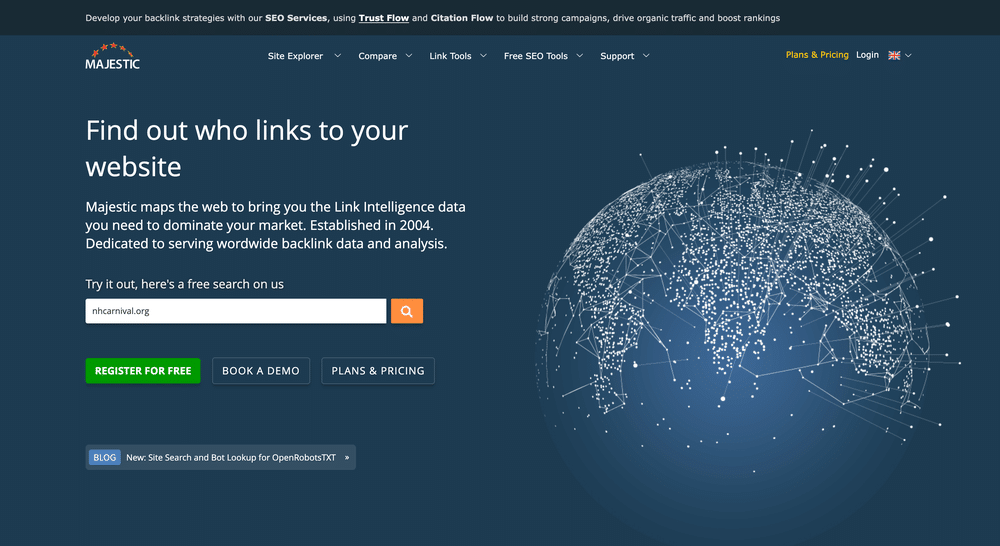Screen dimensions: 1000x546
Task: Open the Compare menu
Action: pos(378,56)
